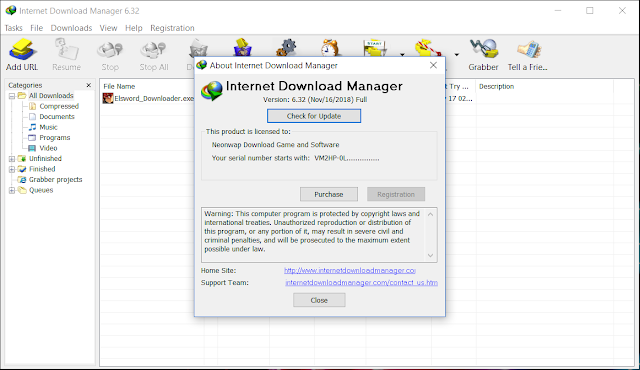Select the Video category

click(x=48, y=148)
